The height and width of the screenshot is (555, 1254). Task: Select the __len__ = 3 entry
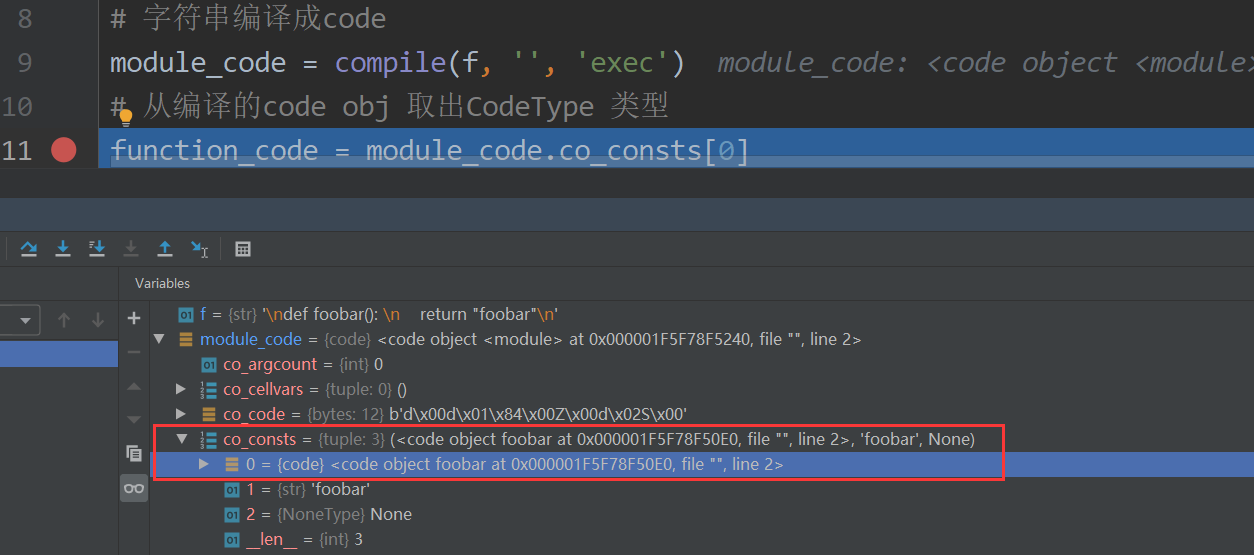pos(701,539)
